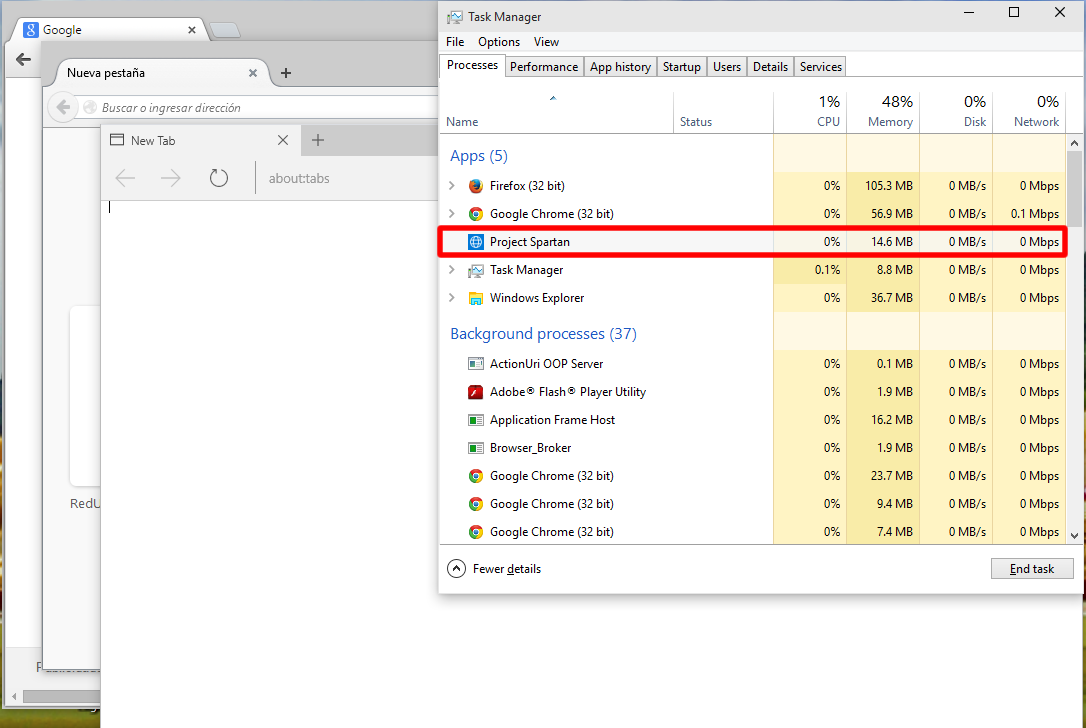
Task: Close the Google tab in Chrome
Action: coord(192,30)
